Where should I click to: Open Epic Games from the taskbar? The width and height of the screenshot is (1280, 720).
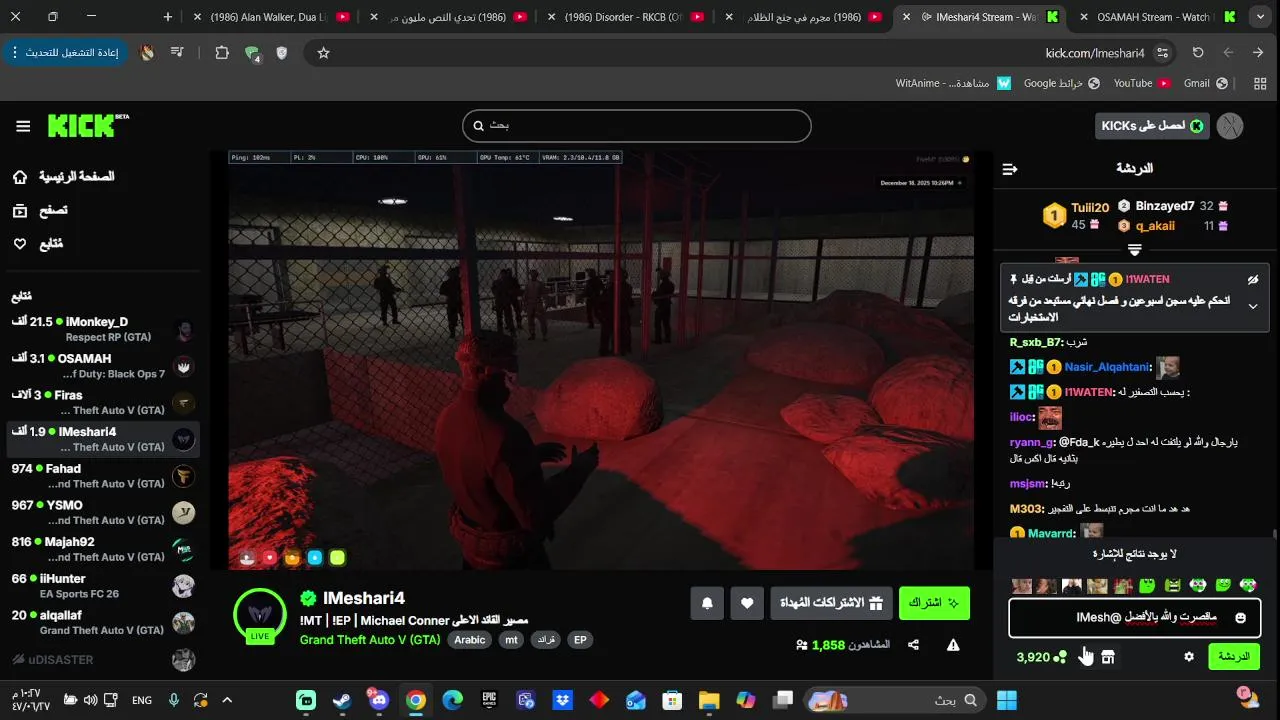point(489,700)
